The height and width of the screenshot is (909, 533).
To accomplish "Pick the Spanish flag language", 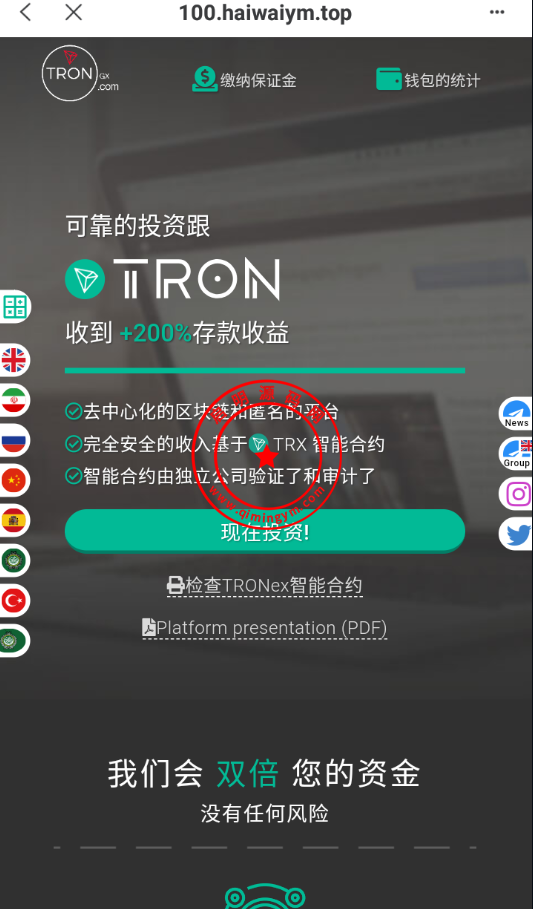I will pyautogui.click(x=14, y=520).
